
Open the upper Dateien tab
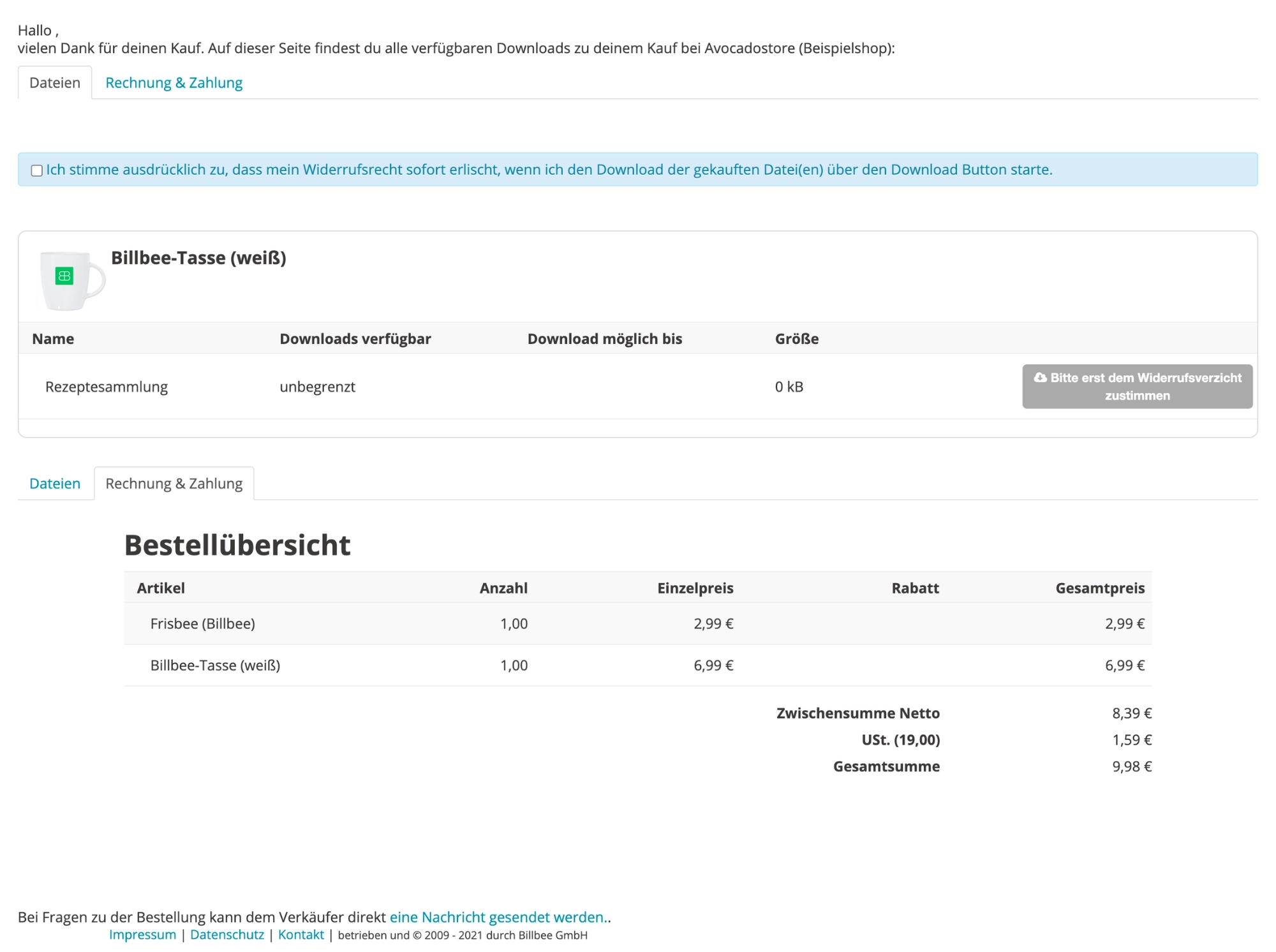coord(55,83)
